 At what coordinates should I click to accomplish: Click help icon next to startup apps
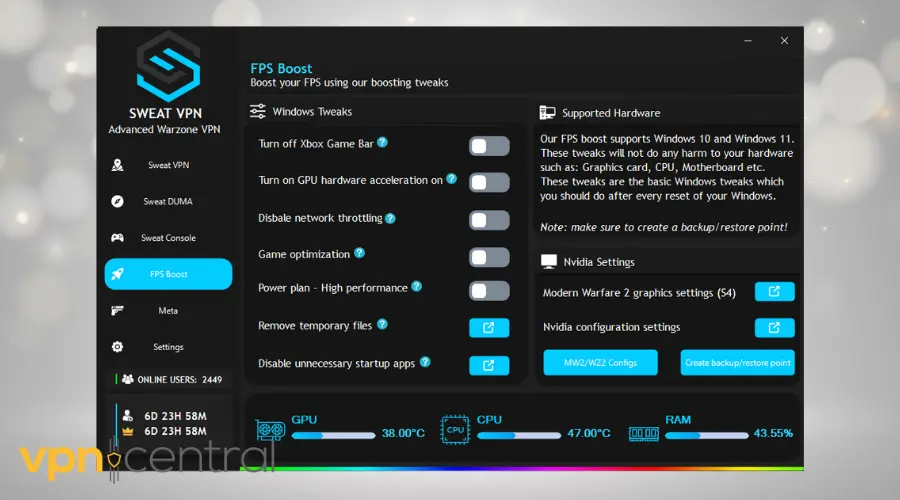click(425, 362)
